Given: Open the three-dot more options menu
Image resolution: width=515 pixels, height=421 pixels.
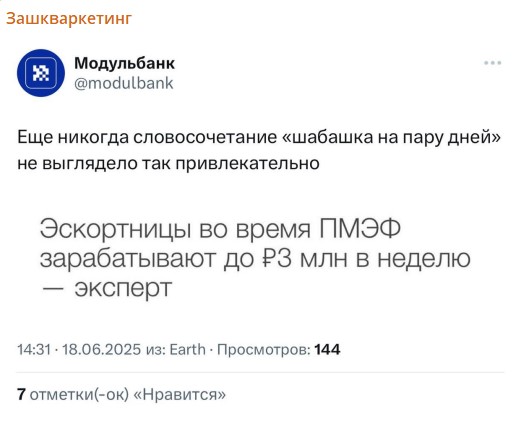Looking at the screenshot, I should click(493, 63).
